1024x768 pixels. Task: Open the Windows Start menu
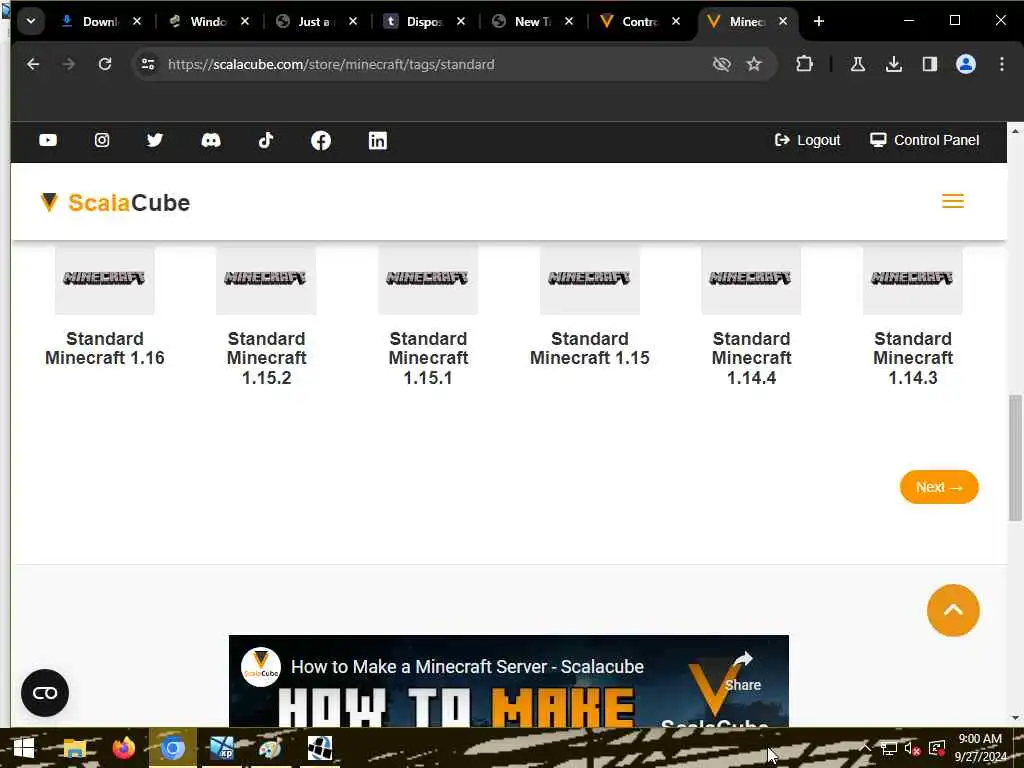click(x=24, y=748)
